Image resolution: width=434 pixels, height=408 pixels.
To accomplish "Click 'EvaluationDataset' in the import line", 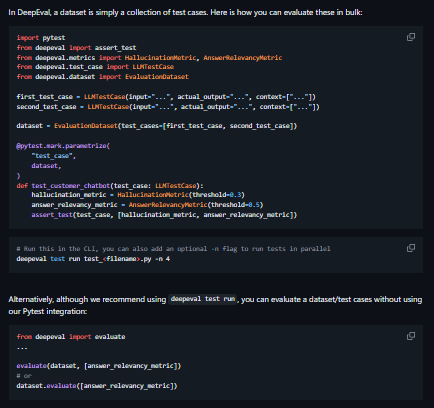I will coord(157,77).
